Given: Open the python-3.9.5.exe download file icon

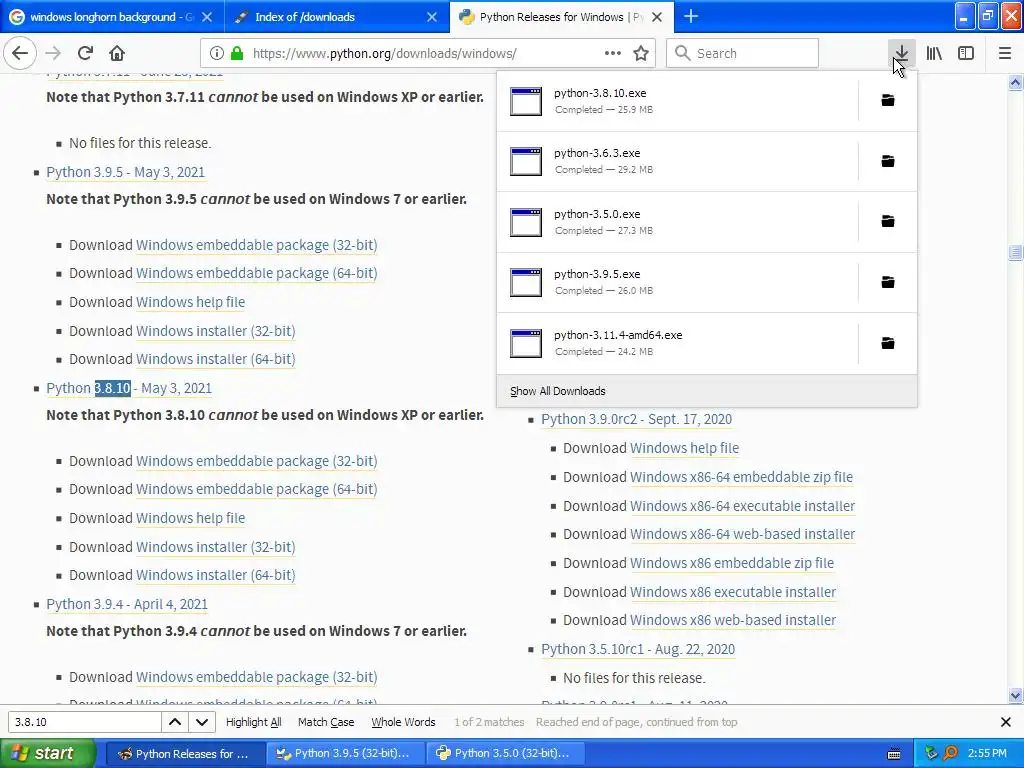Looking at the screenshot, I should tap(526, 282).
